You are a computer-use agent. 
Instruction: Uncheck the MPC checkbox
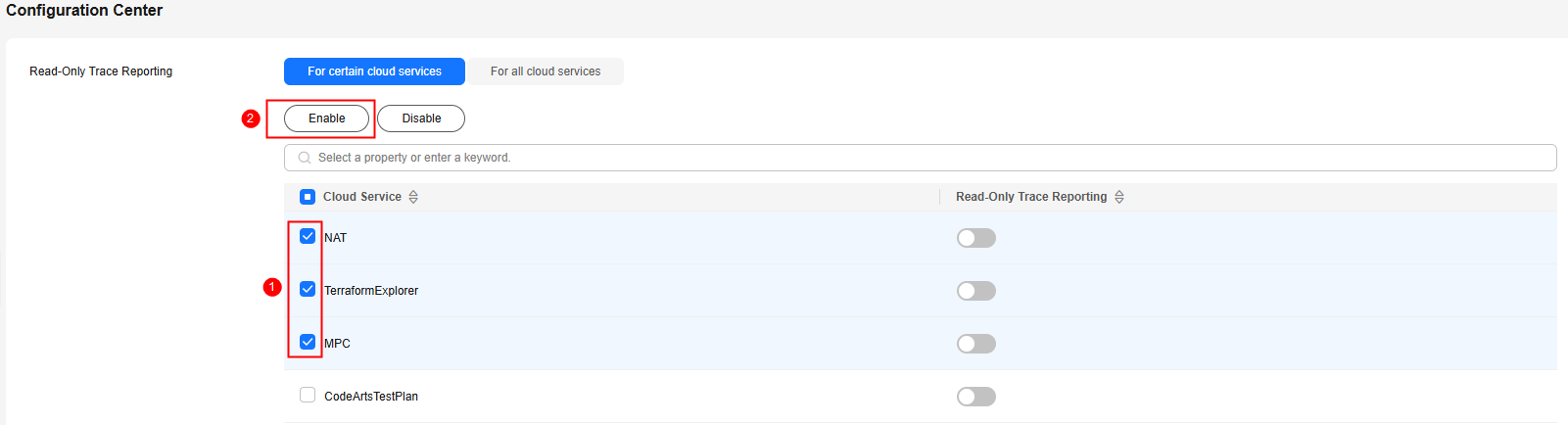[x=308, y=342]
